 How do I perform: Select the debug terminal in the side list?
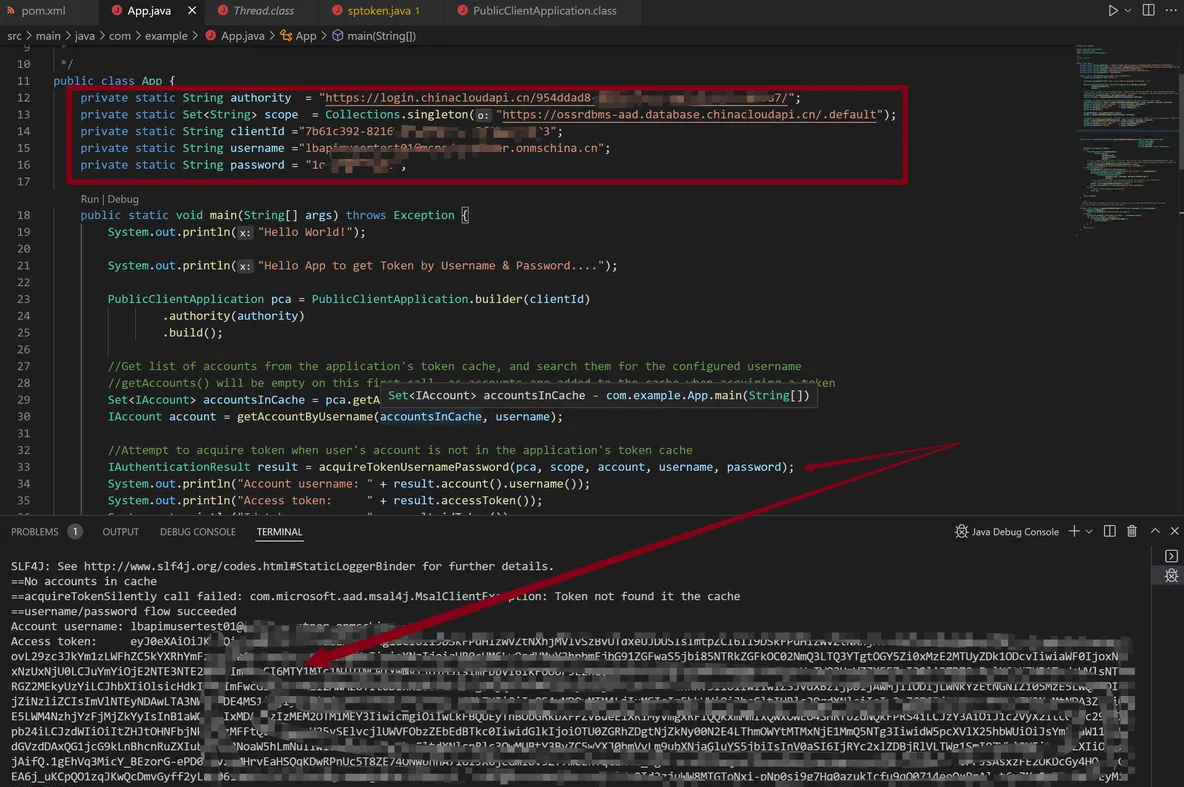click(x=1171, y=576)
